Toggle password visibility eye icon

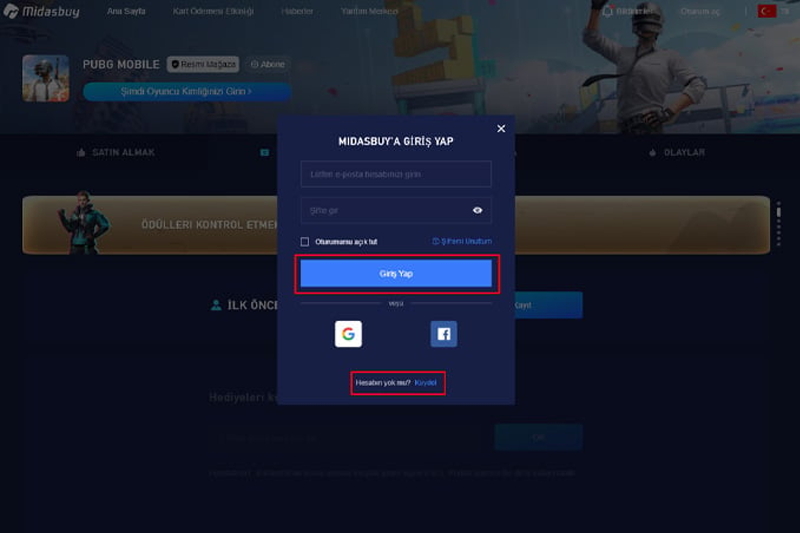tap(478, 210)
